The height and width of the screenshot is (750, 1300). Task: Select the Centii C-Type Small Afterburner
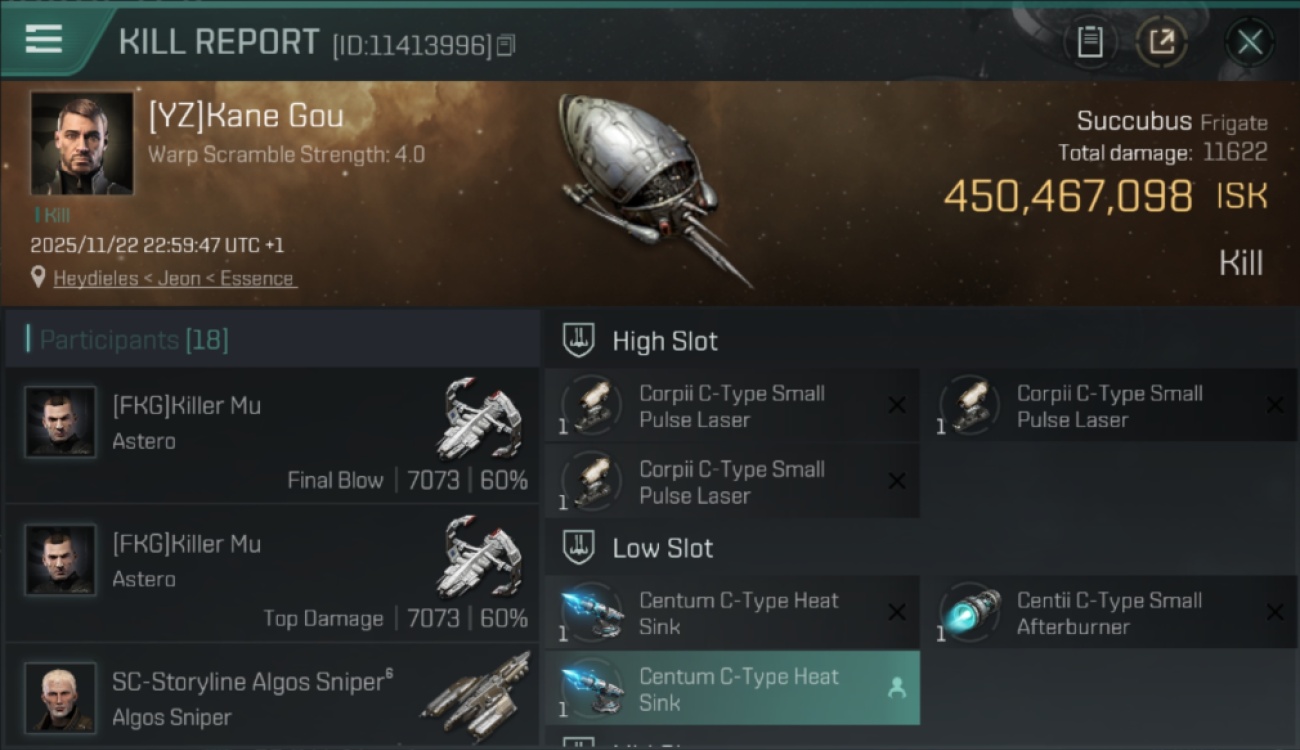[x=1110, y=613]
